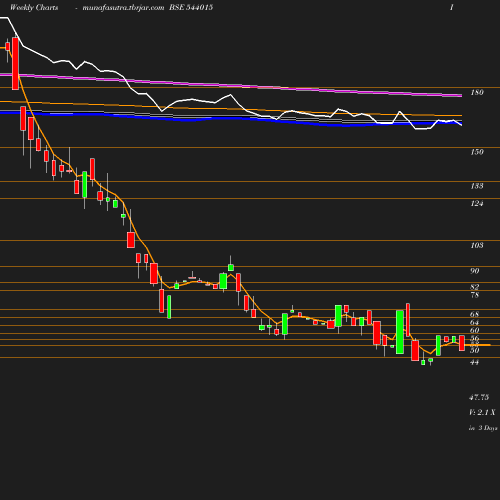This screenshot has height=500, width=500.
Task: Select the 64 price level label
Action: coord(475,322)
